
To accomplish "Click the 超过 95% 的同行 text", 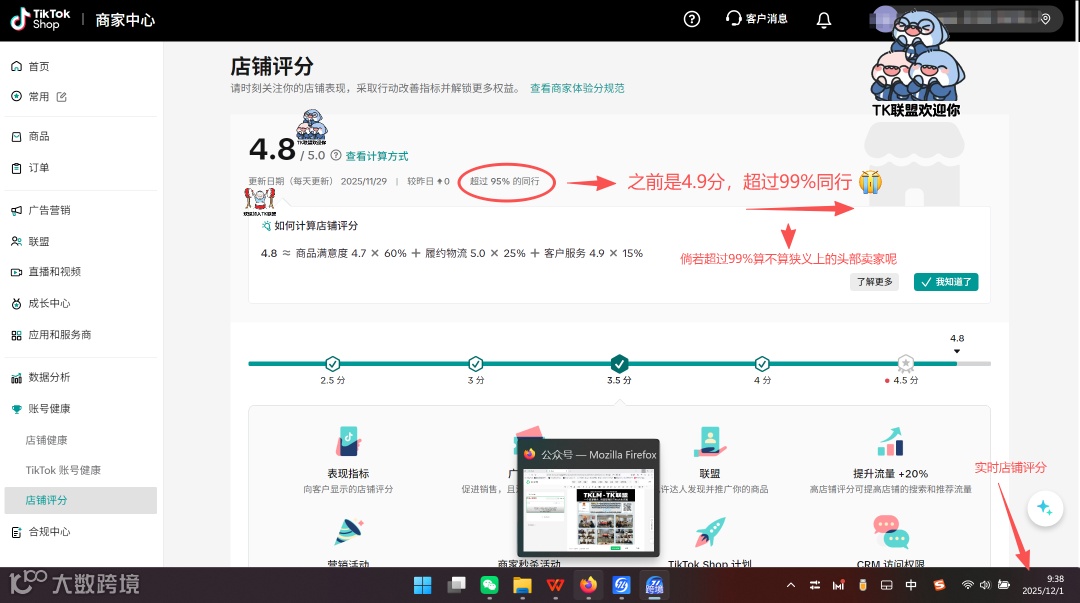I will (x=505, y=181).
